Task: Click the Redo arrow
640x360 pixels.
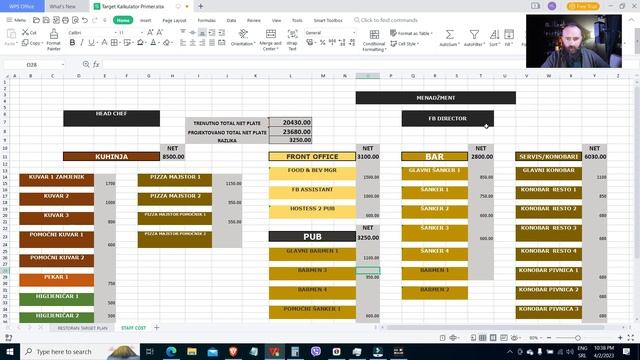Action: coord(95,20)
